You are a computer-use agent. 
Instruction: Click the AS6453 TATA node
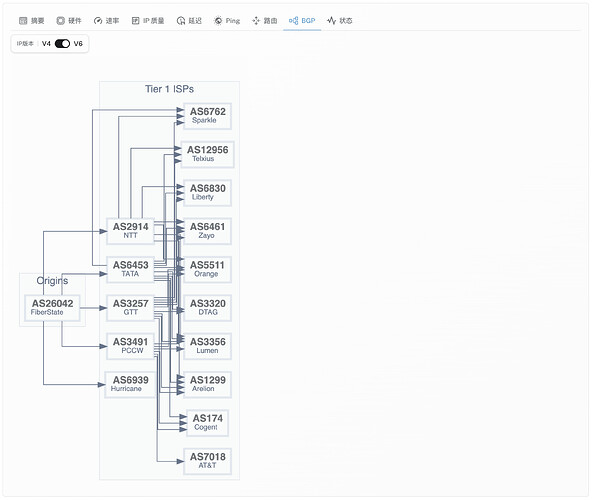[x=130, y=269]
